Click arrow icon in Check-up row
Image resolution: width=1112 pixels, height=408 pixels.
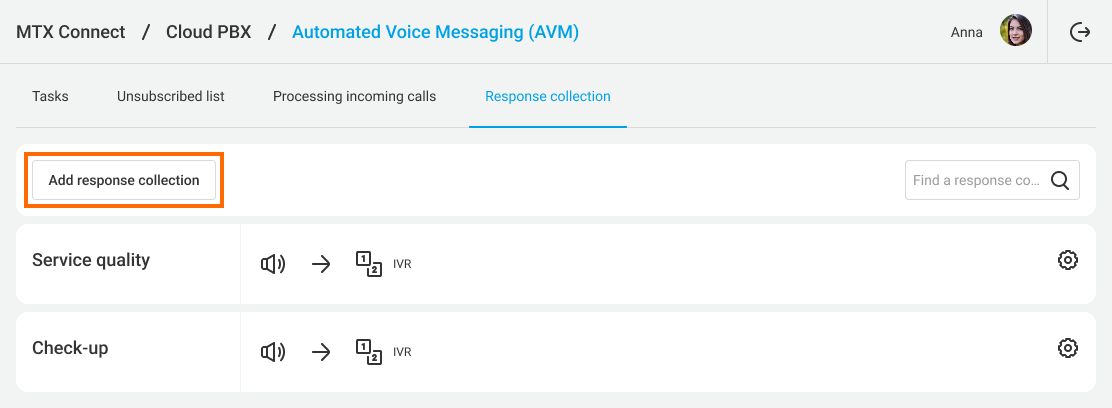click(321, 352)
